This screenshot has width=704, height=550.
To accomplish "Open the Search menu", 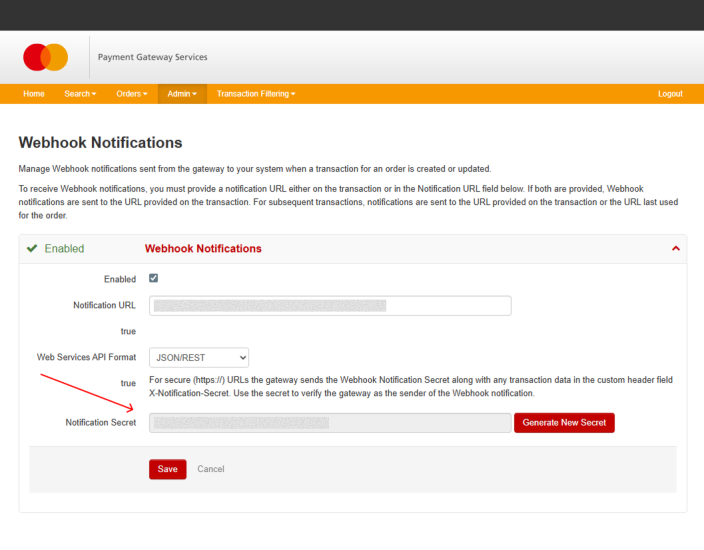I will [x=80, y=94].
